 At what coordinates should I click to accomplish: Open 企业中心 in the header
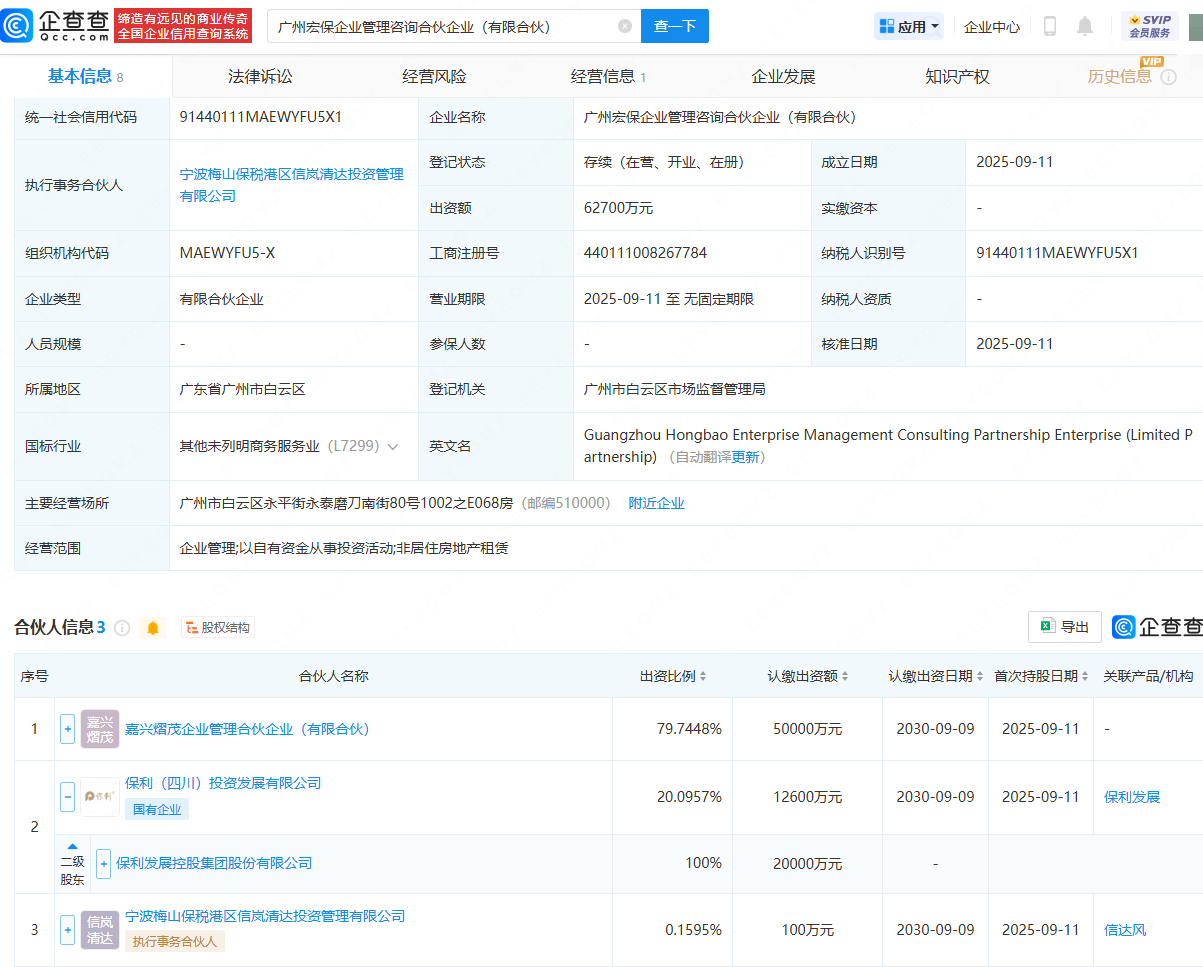992,27
